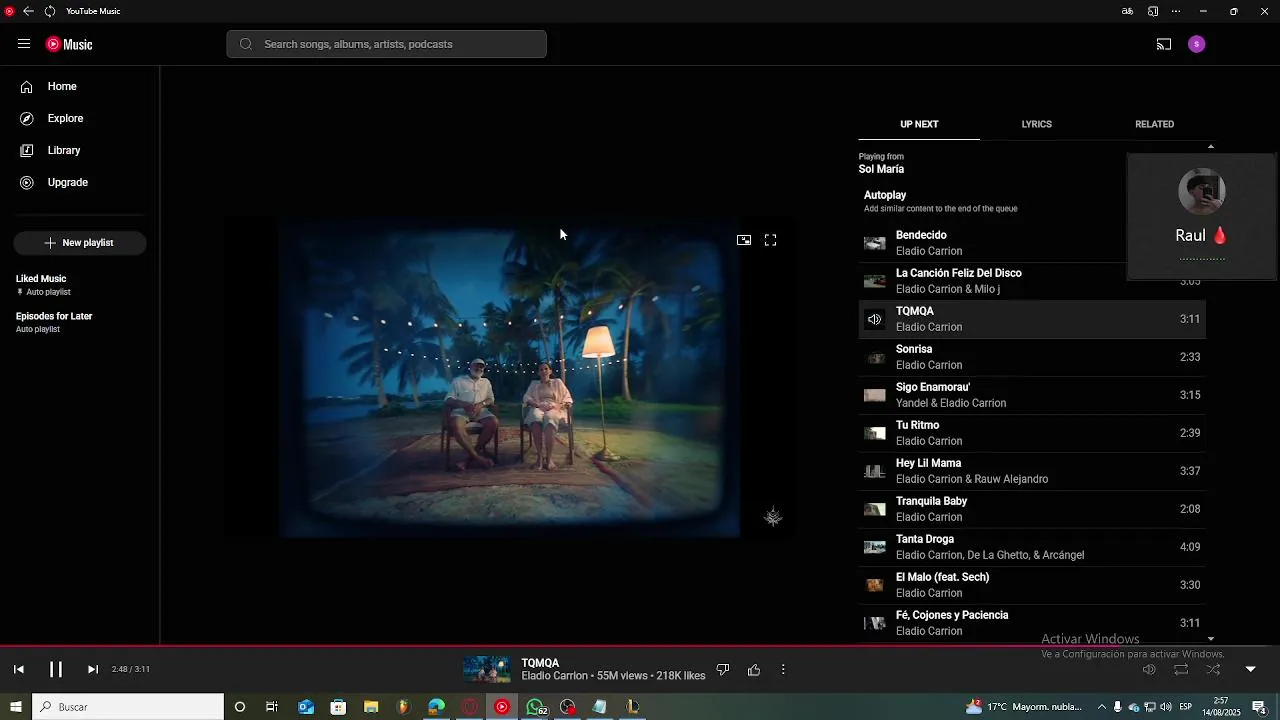
Task: Click the Windows taskbar Buscar search box
Action: pyautogui.click(x=128, y=707)
